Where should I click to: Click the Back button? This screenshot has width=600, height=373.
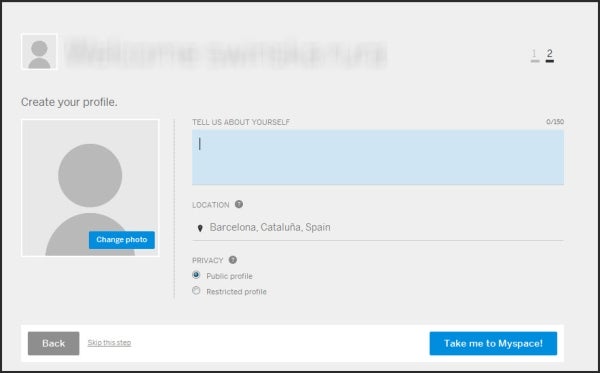coord(54,343)
